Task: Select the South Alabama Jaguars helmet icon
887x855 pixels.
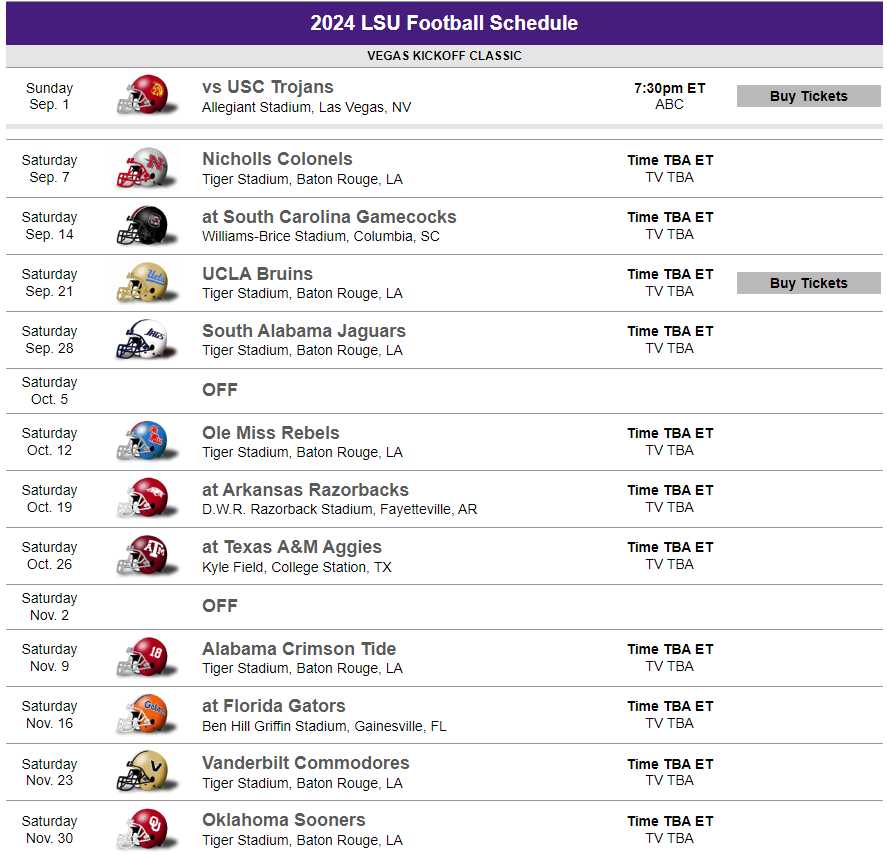Action: click(x=141, y=340)
